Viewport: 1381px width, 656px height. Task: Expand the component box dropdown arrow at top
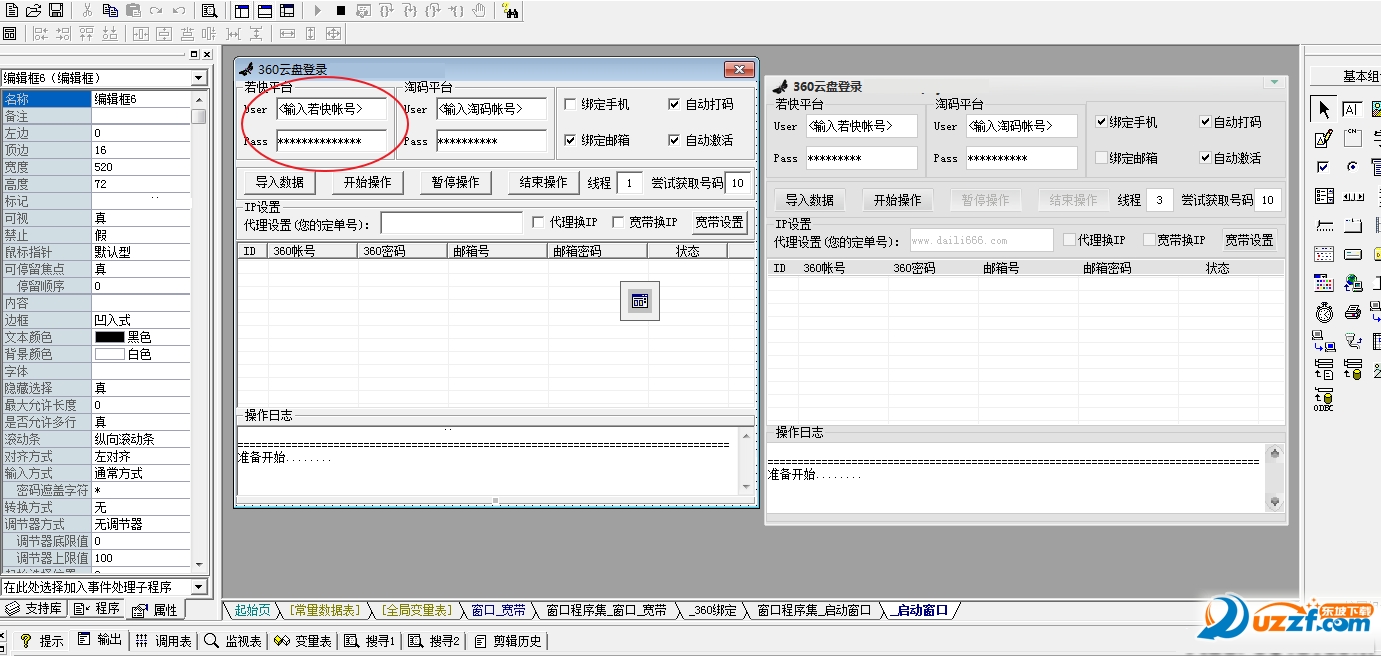[1274, 82]
